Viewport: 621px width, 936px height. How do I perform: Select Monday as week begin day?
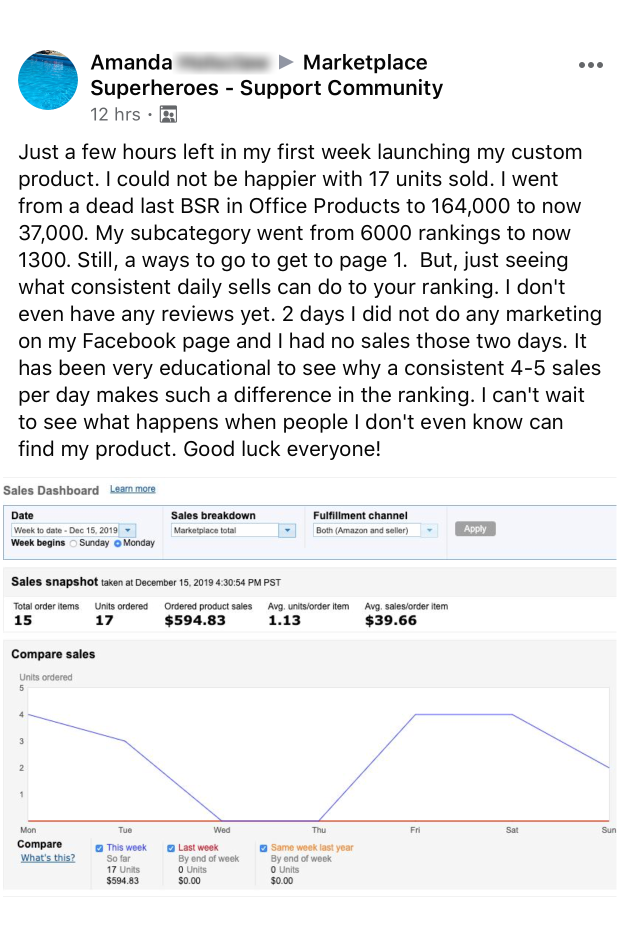118,543
